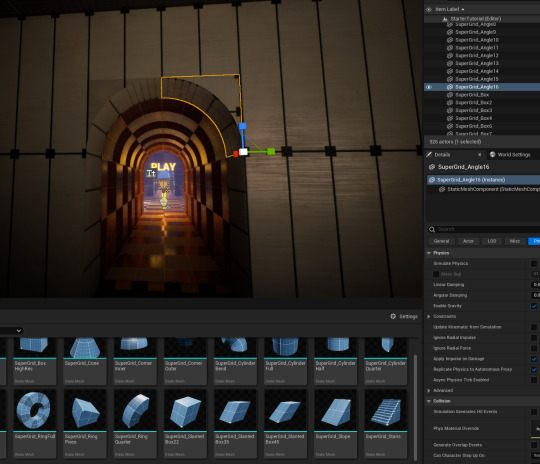Click the Angular Damping value field
Image resolution: width=540 pixels, height=464 pixels.
(x=535, y=295)
